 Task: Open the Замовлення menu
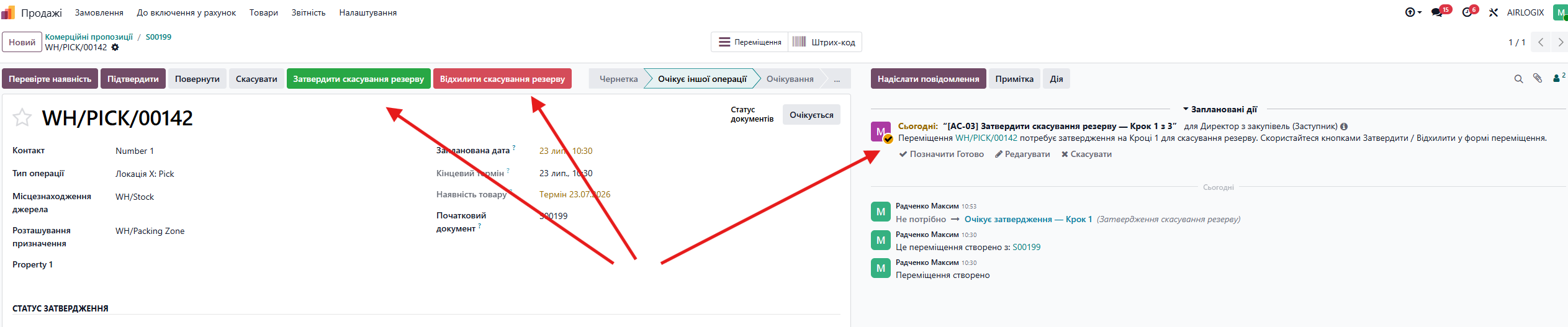point(99,12)
